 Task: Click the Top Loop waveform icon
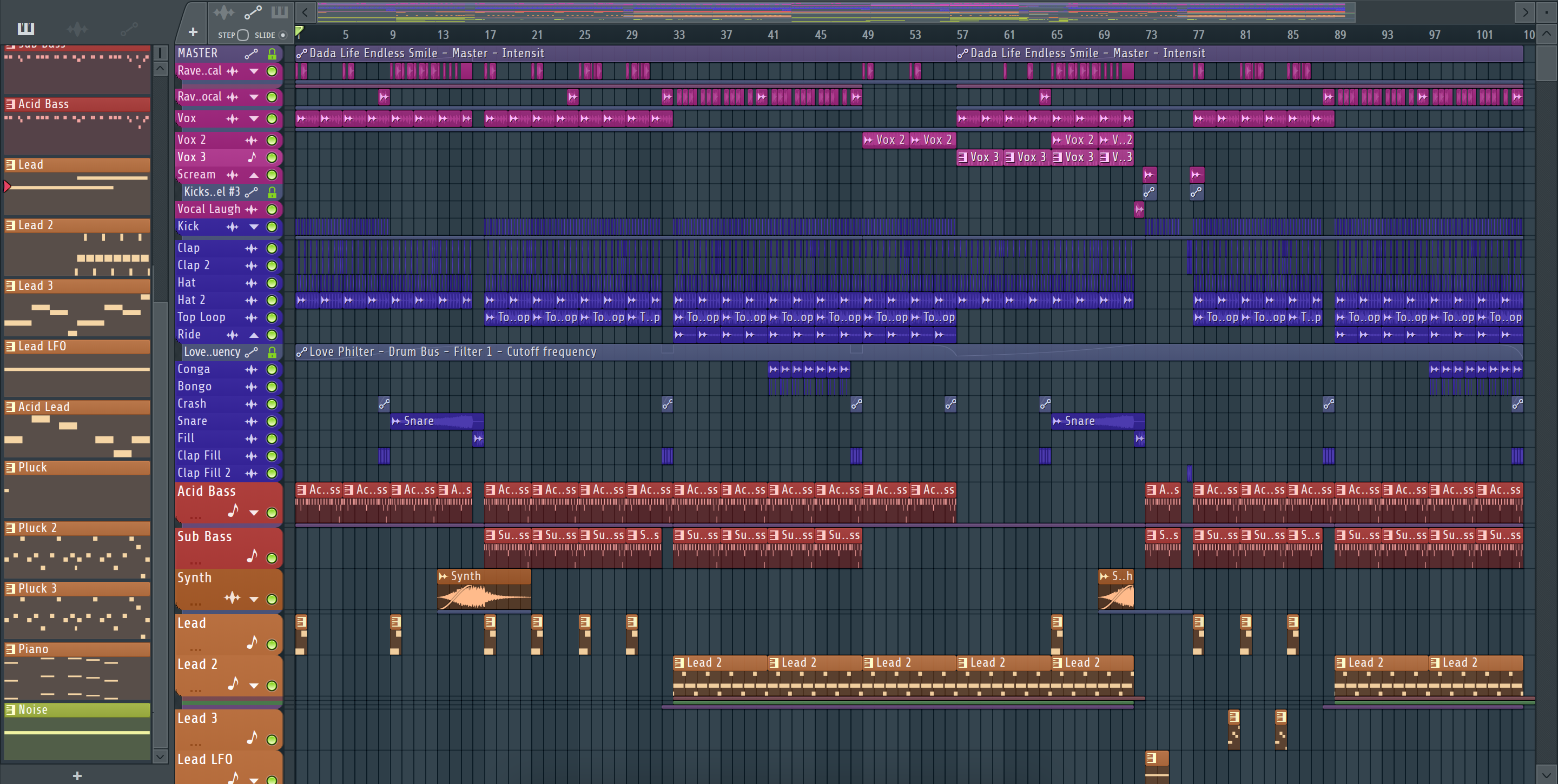tap(251, 317)
